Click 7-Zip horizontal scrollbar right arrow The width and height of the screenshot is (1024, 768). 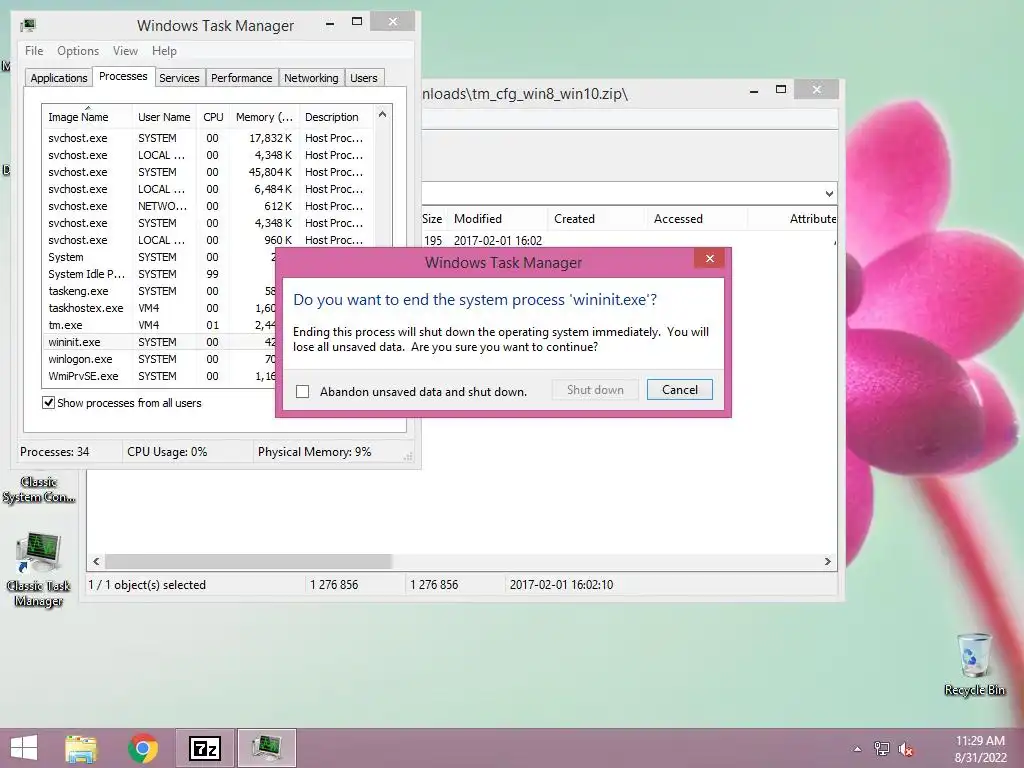[x=827, y=561]
